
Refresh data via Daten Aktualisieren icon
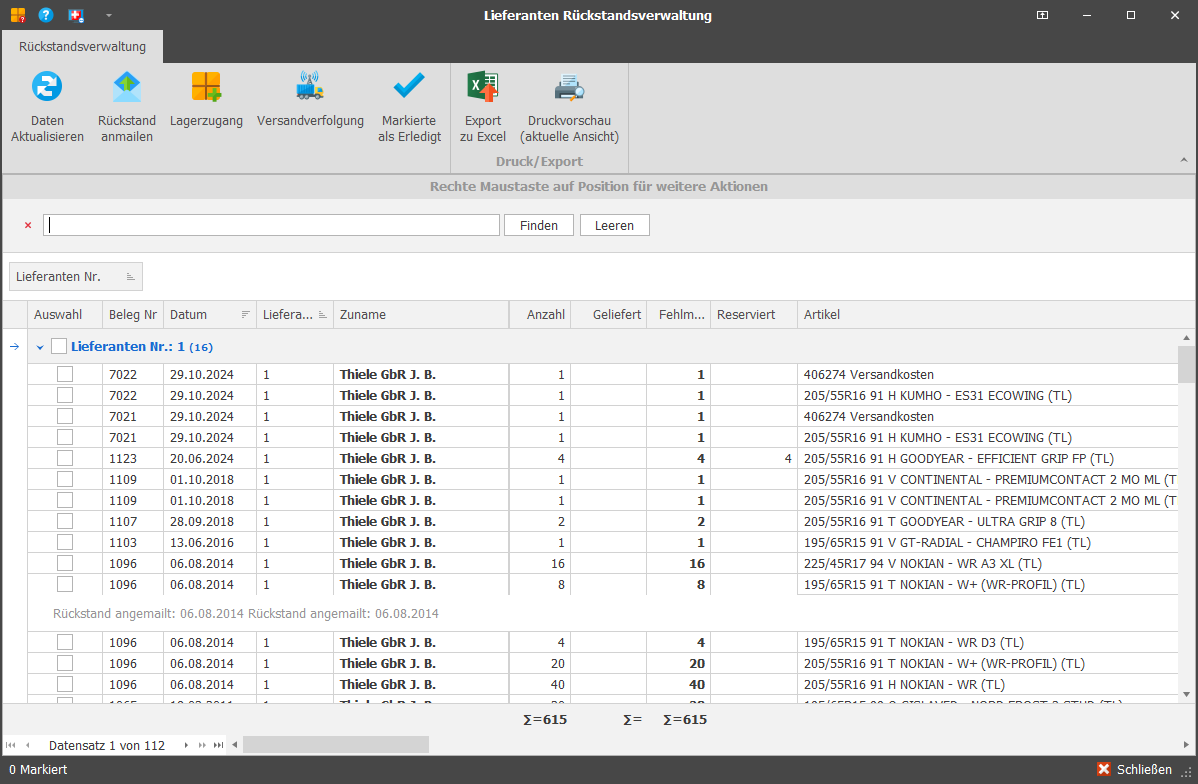[x=47, y=86]
